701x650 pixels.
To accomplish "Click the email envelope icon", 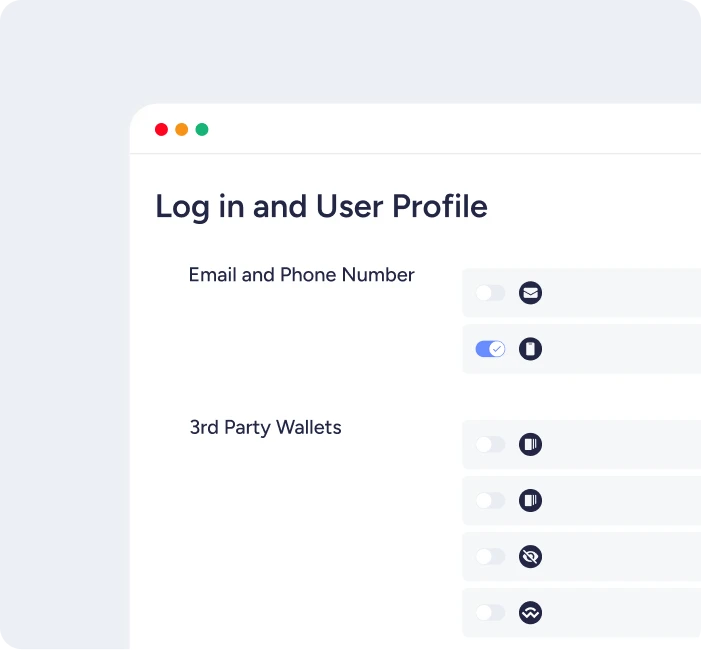I will pyautogui.click(x=530, y=293).
